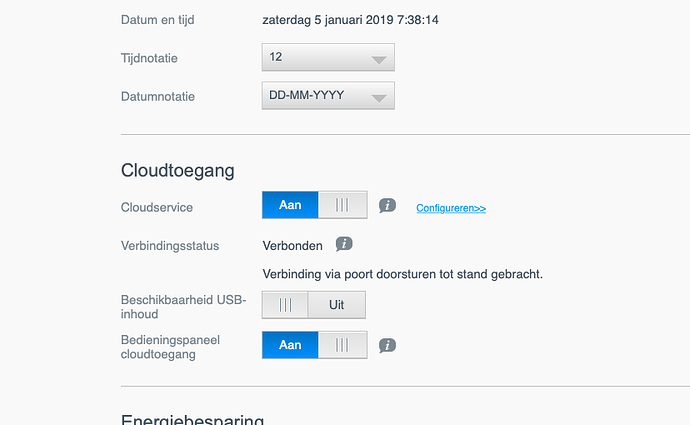Click grip handle of Cloudservice switch
This screenshot has height=425, width=690.
point(342,205)
